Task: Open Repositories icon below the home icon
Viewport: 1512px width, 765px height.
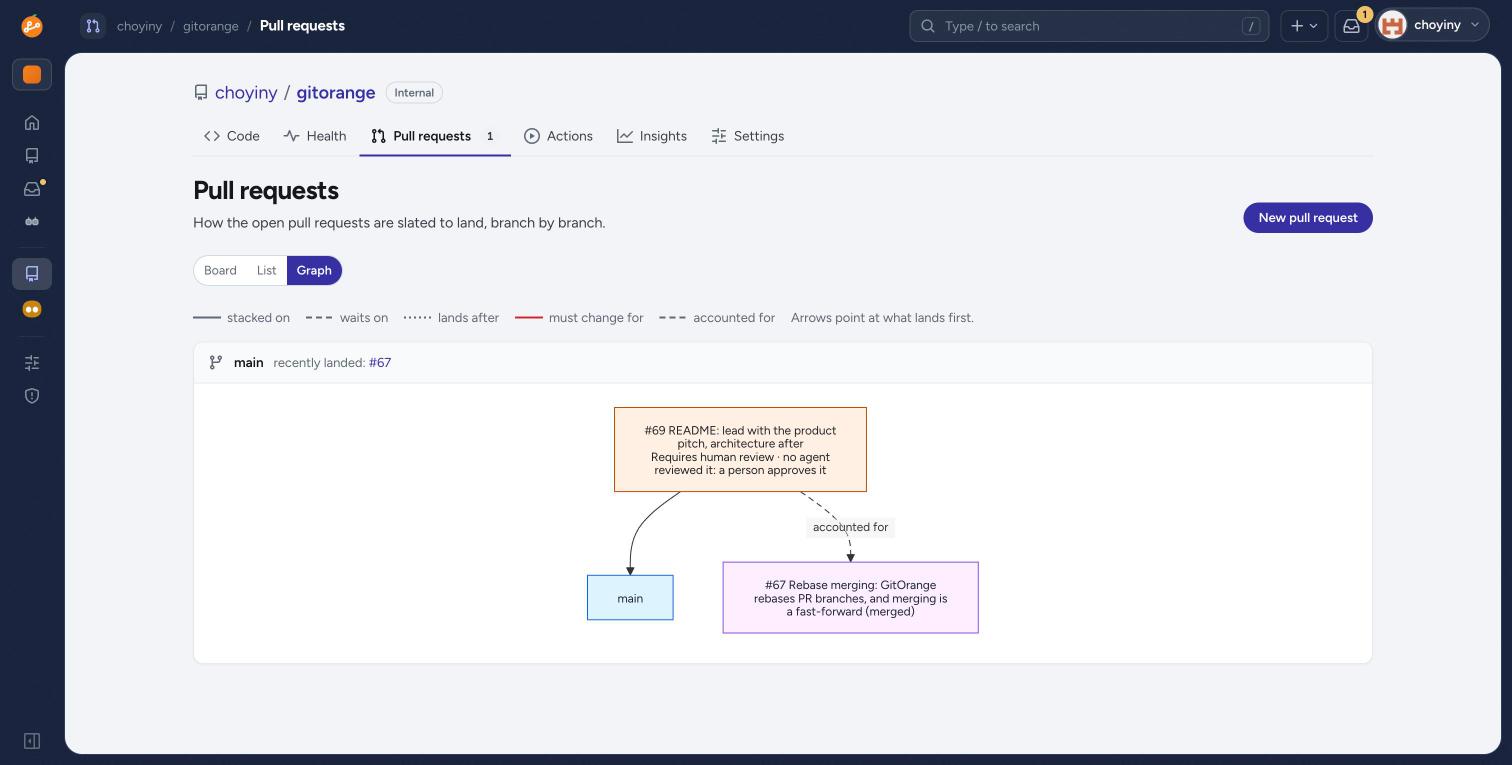Action: (x=32, y=156)
